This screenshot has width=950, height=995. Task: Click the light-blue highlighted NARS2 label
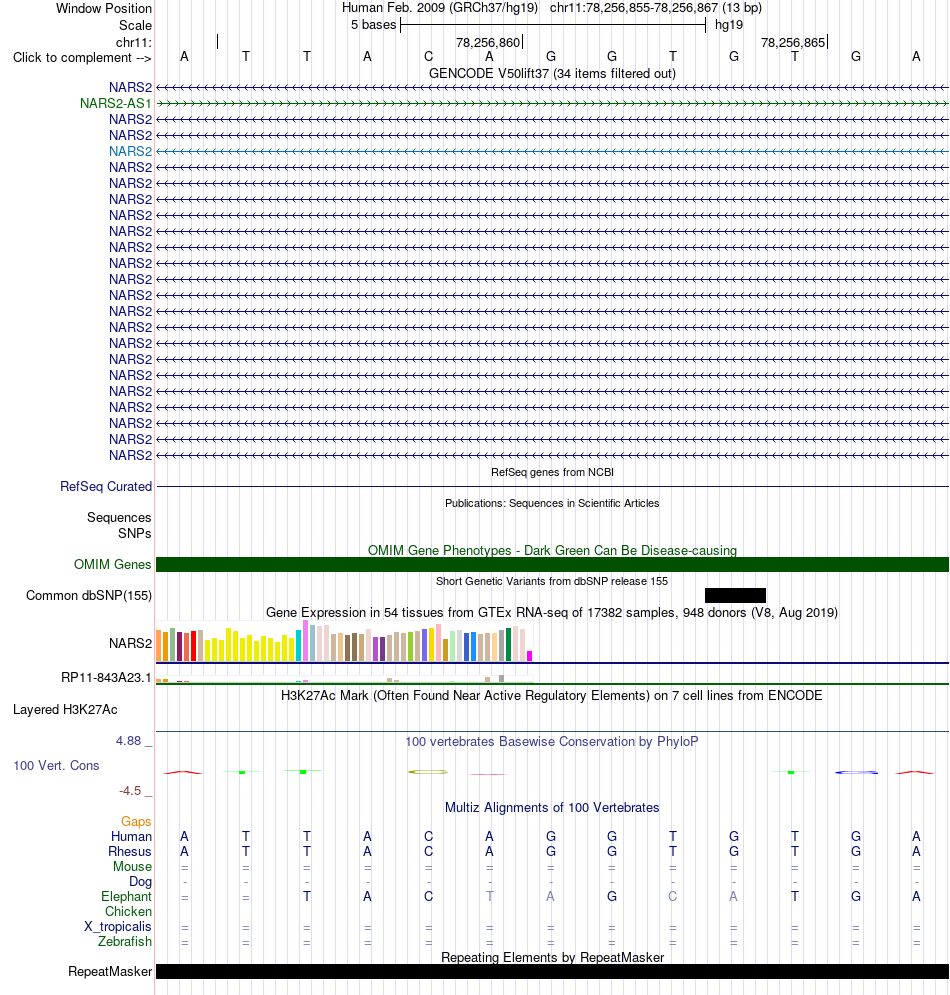130,151
